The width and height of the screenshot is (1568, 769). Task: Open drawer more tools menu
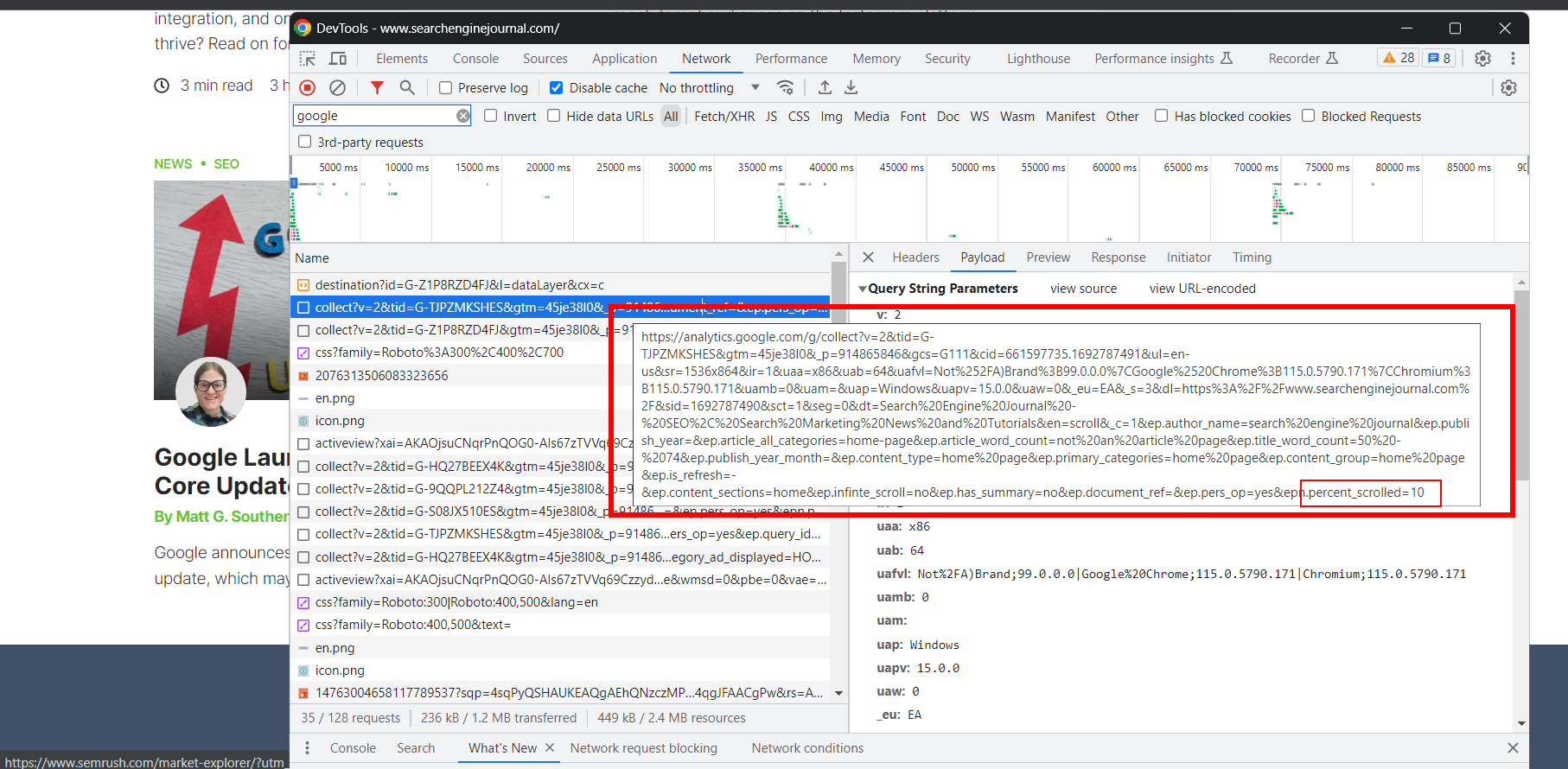pyautogui.click(x=307, y=748)
